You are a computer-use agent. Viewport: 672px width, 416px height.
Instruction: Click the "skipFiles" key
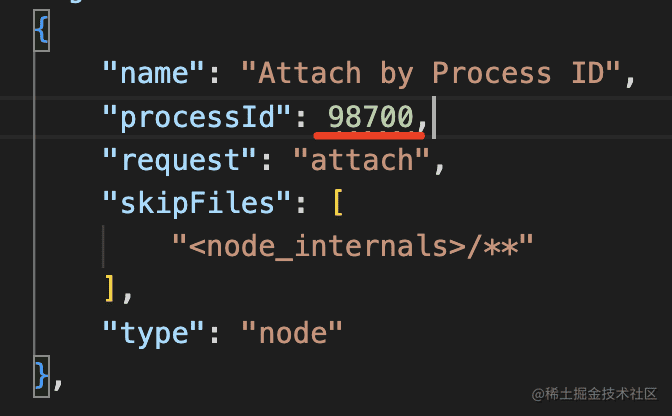click(197, 203)
